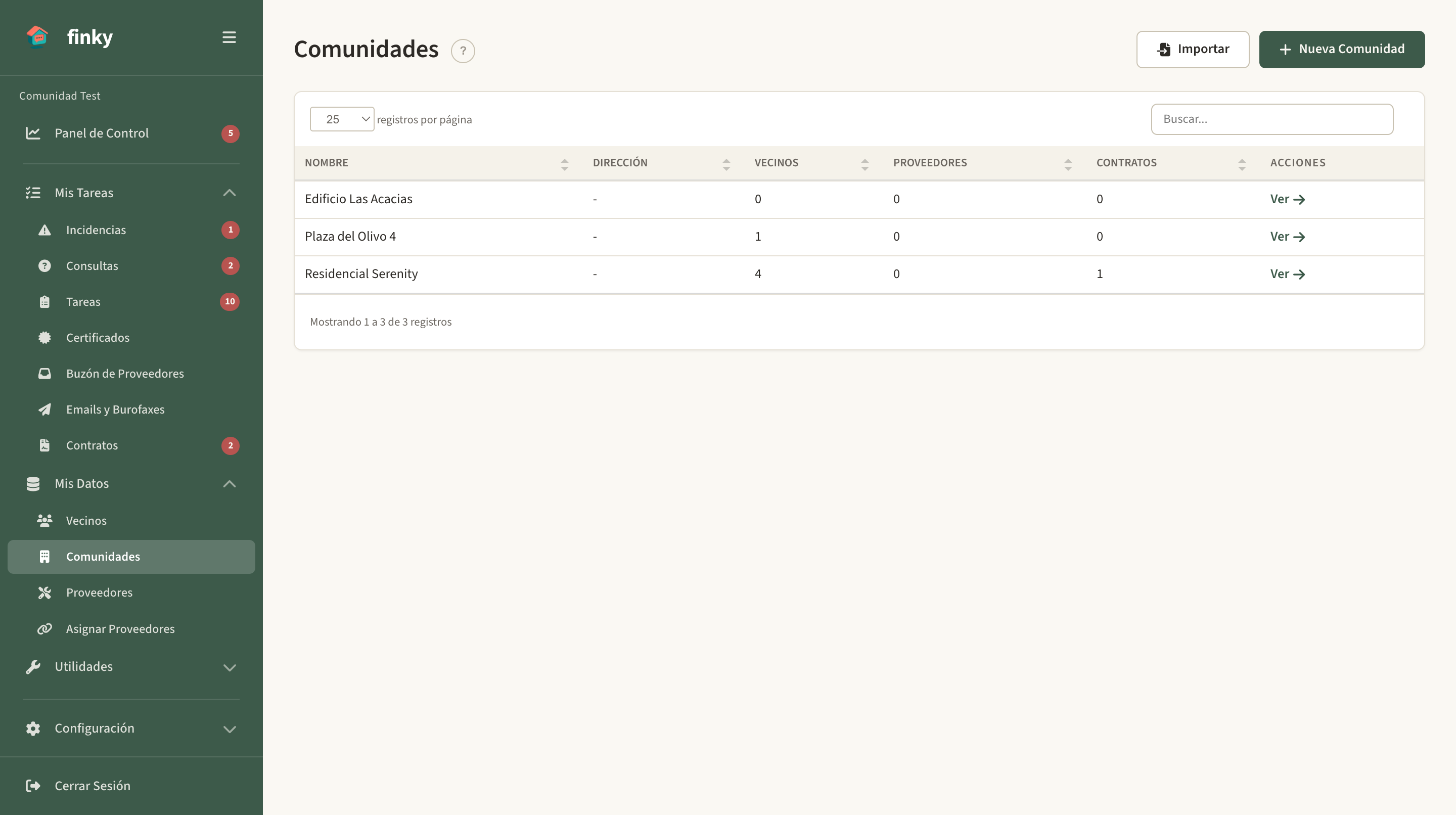The height and width of the screenshot is (815, 1456).
Task: Sort table by NOMBRE column arrows
Action: [x=564, y=164]
